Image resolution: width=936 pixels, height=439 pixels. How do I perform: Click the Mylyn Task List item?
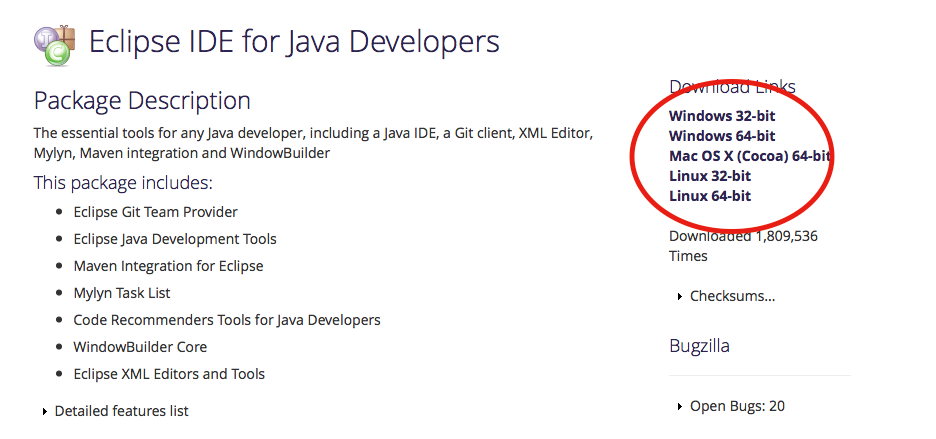[122, 294]
